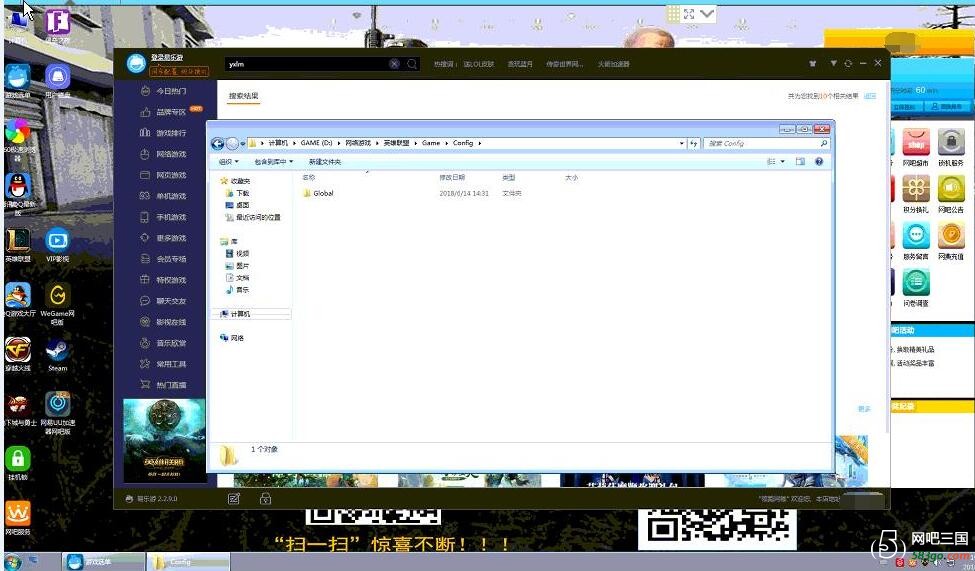The width and height of the screenshot is (975, 571).
Task: Click the Explorer help icon
Action: tap(819, 162)
